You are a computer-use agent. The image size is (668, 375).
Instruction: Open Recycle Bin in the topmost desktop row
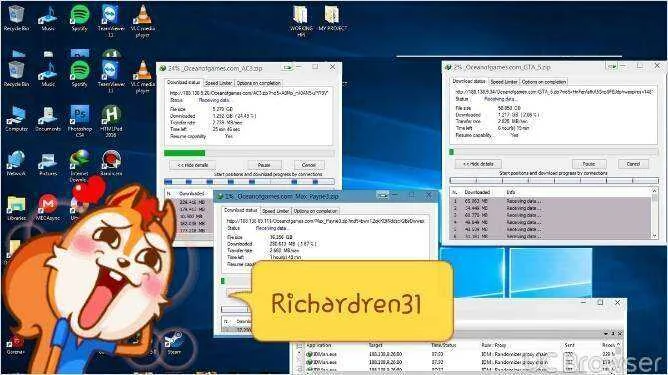tap(16, 18)
